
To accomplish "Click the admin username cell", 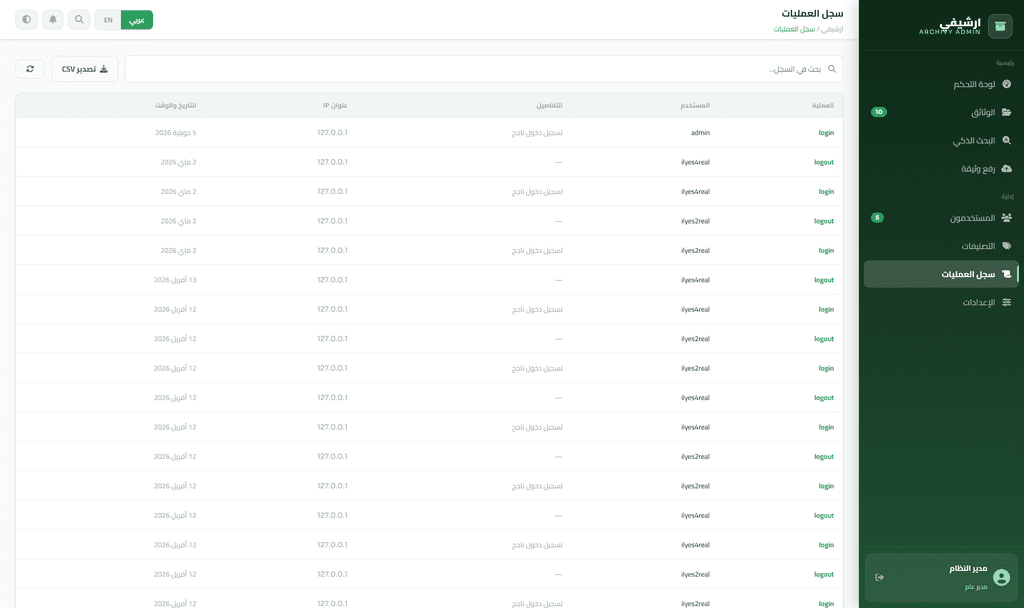I will [x=700, y=133].
